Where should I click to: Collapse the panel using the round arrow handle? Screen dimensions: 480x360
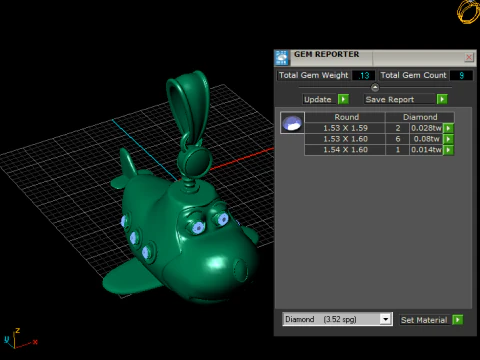[x=375, y=88]
